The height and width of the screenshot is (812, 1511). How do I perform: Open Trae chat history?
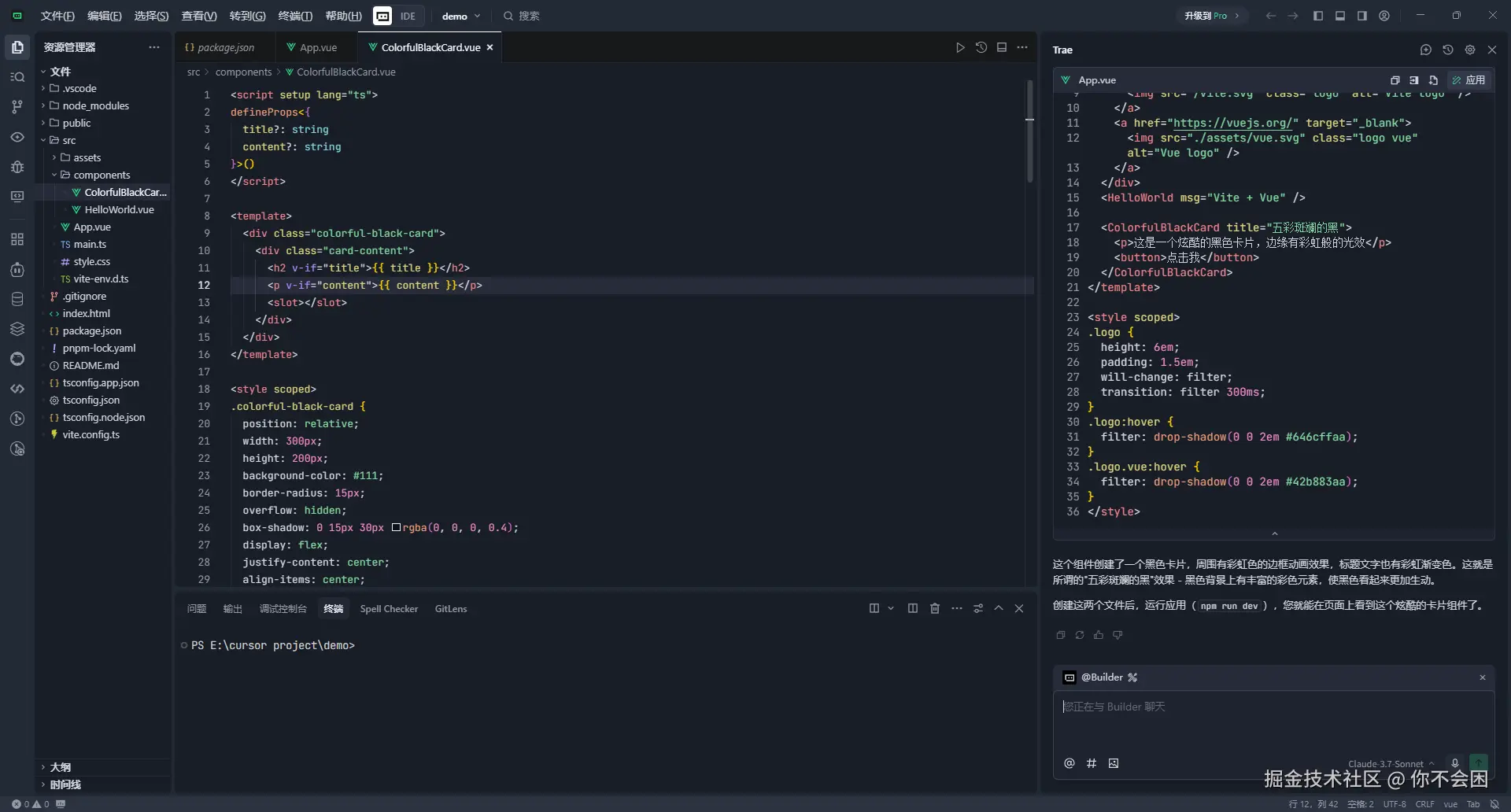click(x=1448, y=50)
